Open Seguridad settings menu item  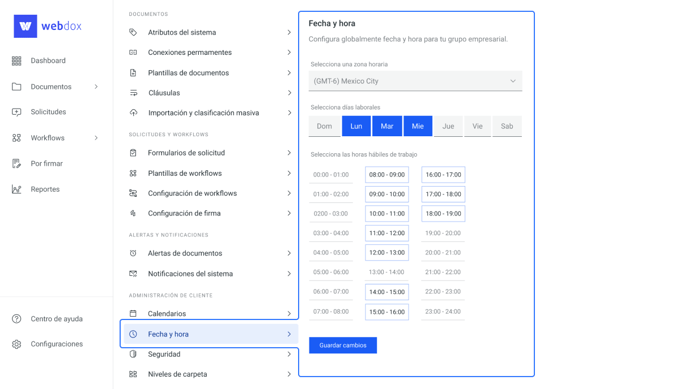coord(210,354)
